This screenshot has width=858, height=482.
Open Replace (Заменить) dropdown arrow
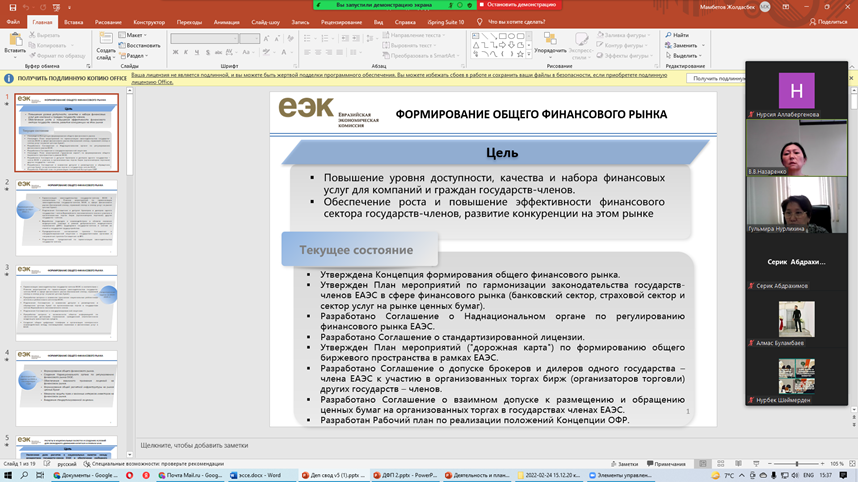[704, 45]
